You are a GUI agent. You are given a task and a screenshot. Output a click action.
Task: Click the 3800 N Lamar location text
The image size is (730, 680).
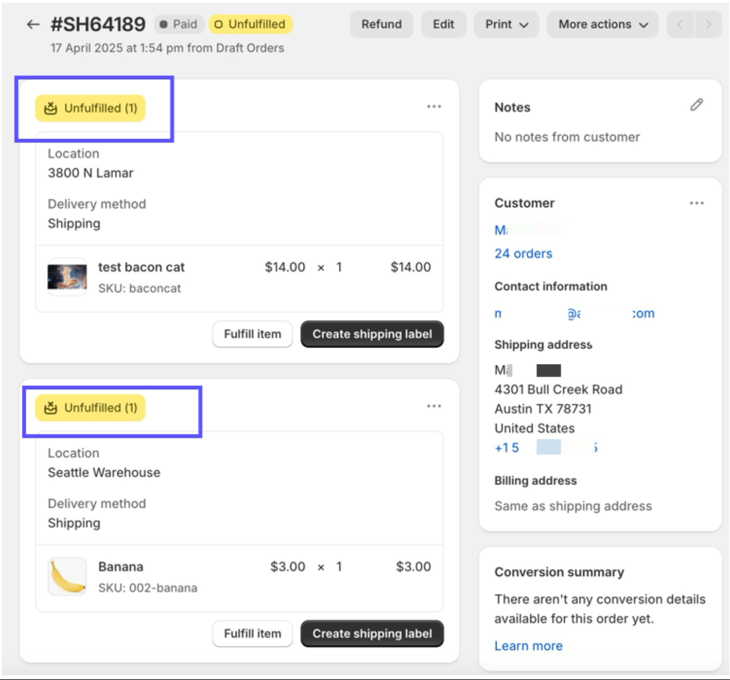tap(90, 173)
